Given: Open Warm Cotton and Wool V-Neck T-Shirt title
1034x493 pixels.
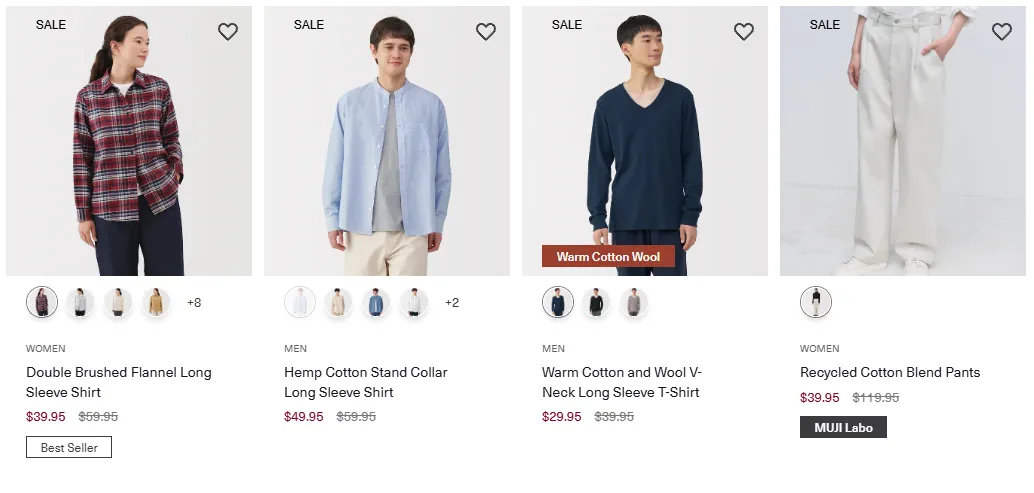Looking at the screenshot, I should [622, 382].
